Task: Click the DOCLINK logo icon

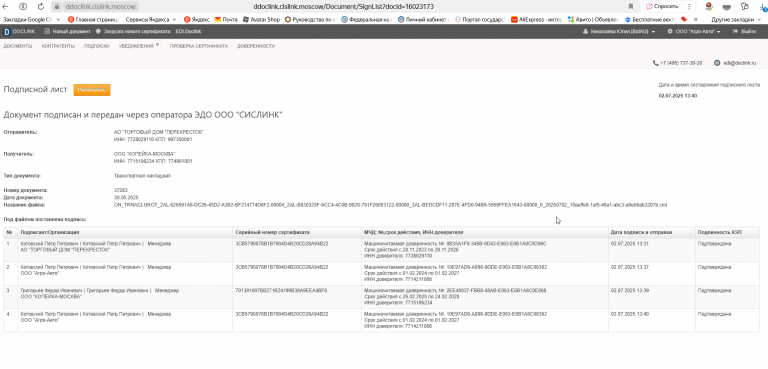Action: pyautogui.click(x=7, y=31)
